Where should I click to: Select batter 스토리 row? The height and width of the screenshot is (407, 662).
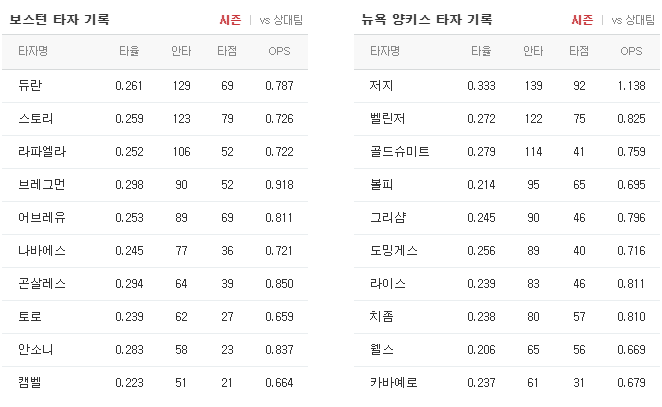coord(155,119)
